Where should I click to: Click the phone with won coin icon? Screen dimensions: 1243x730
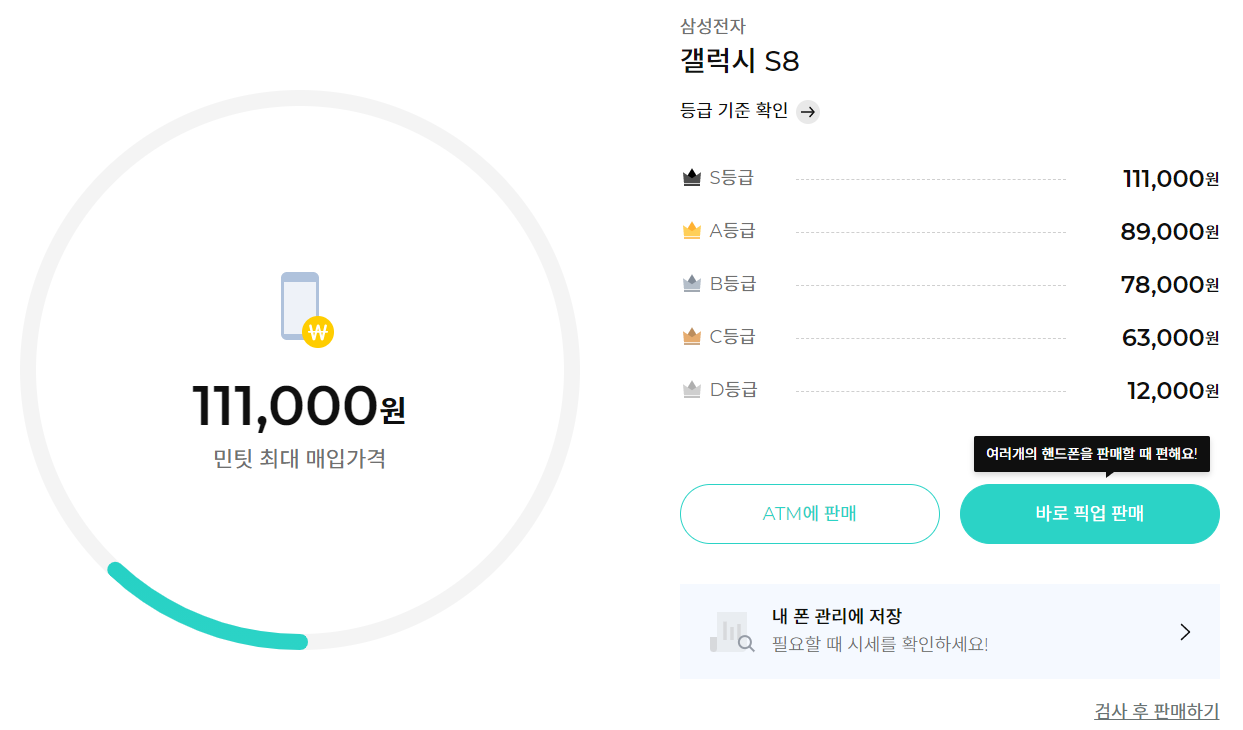[x=306, y=310]
